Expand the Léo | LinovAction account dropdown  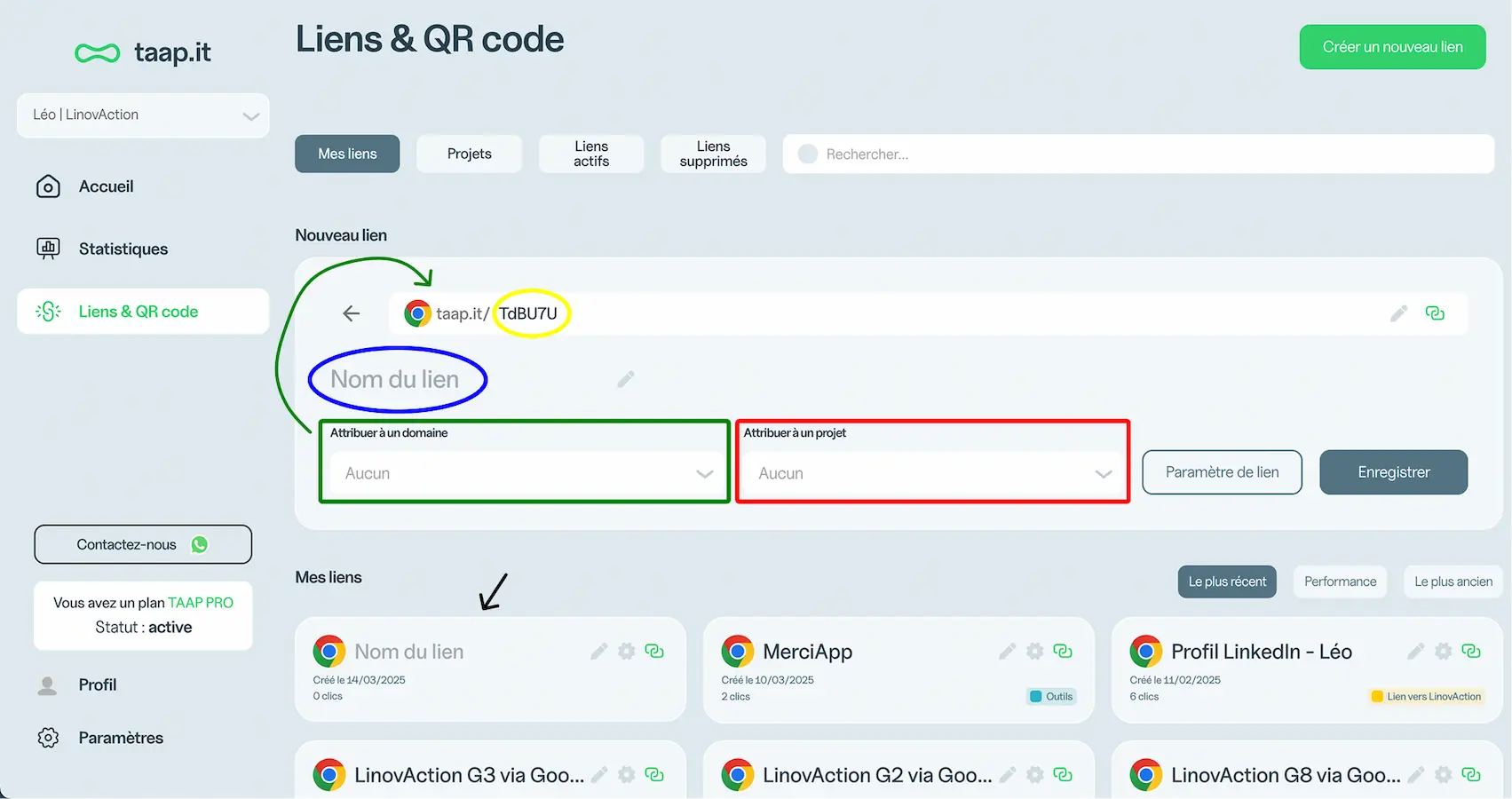click(143, 115)
